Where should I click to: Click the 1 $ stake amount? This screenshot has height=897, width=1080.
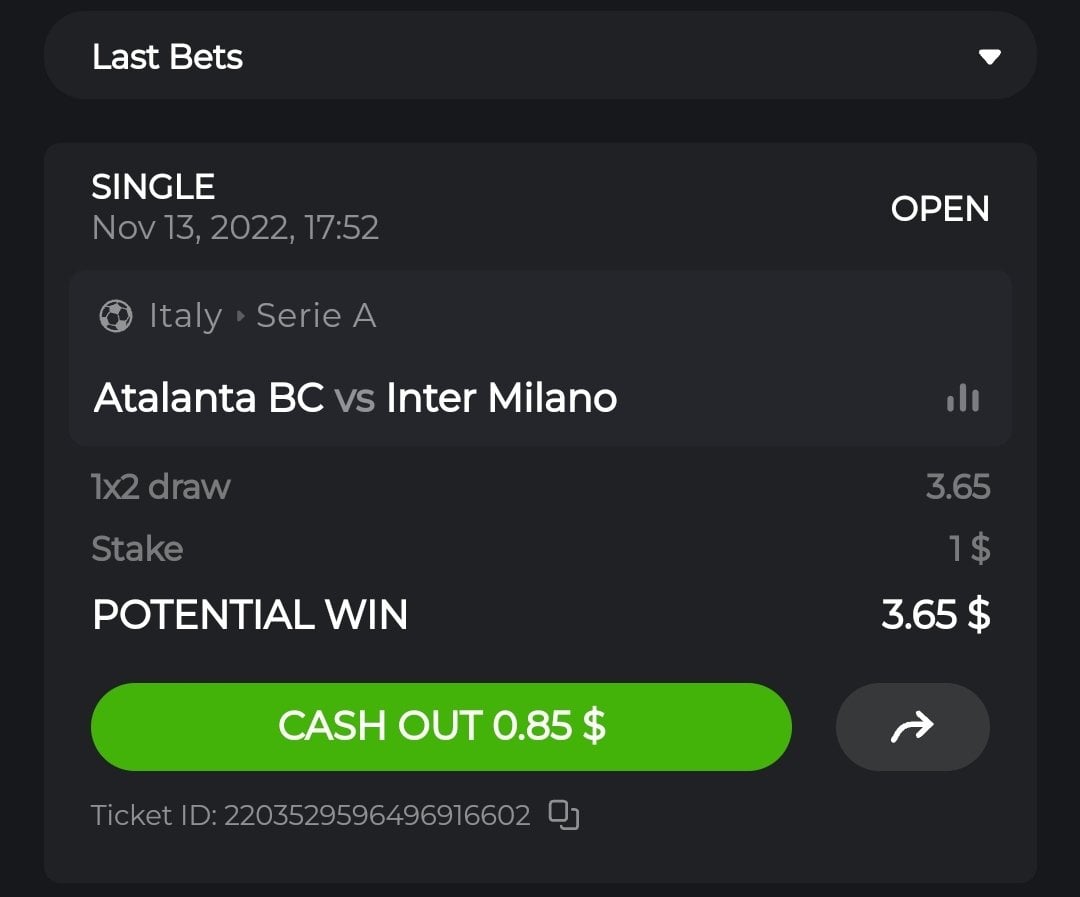pos(969,548)
